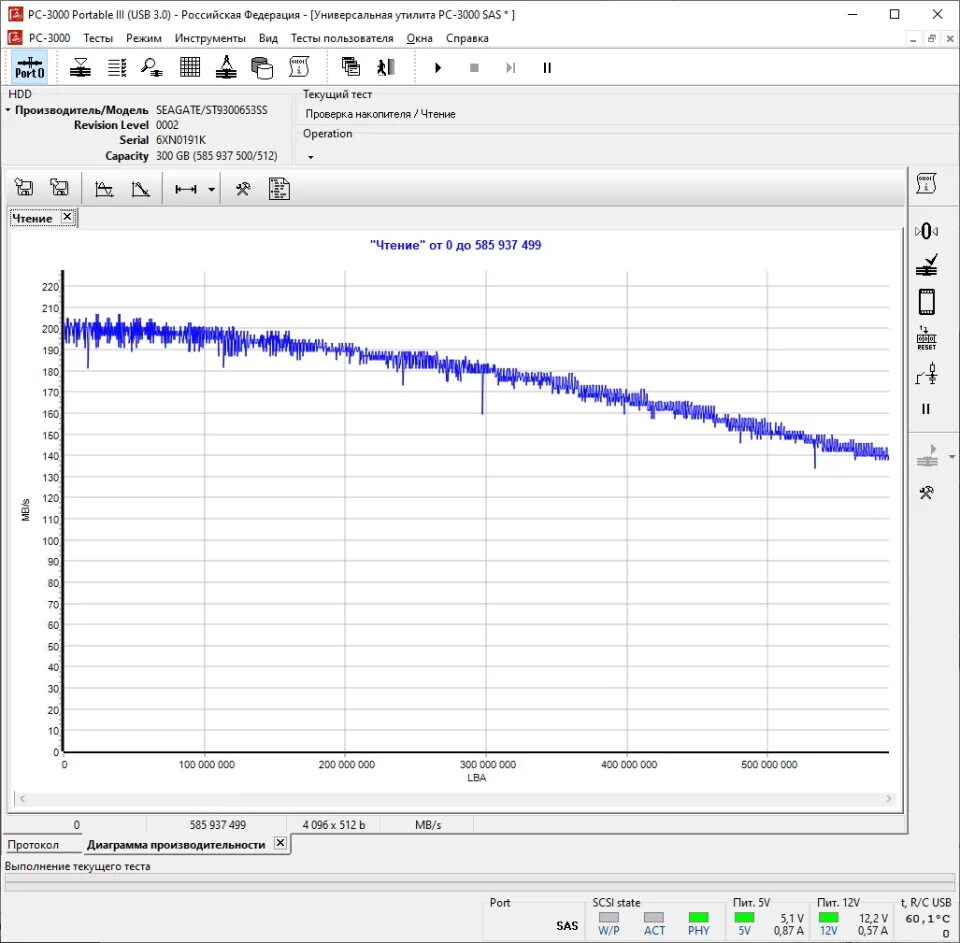
Task: Click the device rectangle icon in the sidebar
Action: tap(926, 302)
